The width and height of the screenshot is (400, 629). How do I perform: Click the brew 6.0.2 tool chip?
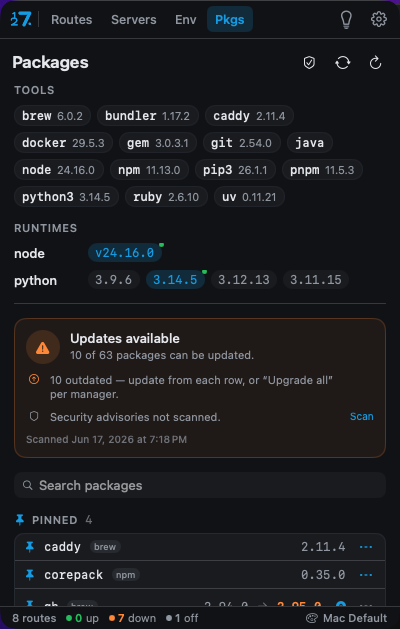[53, 116]
